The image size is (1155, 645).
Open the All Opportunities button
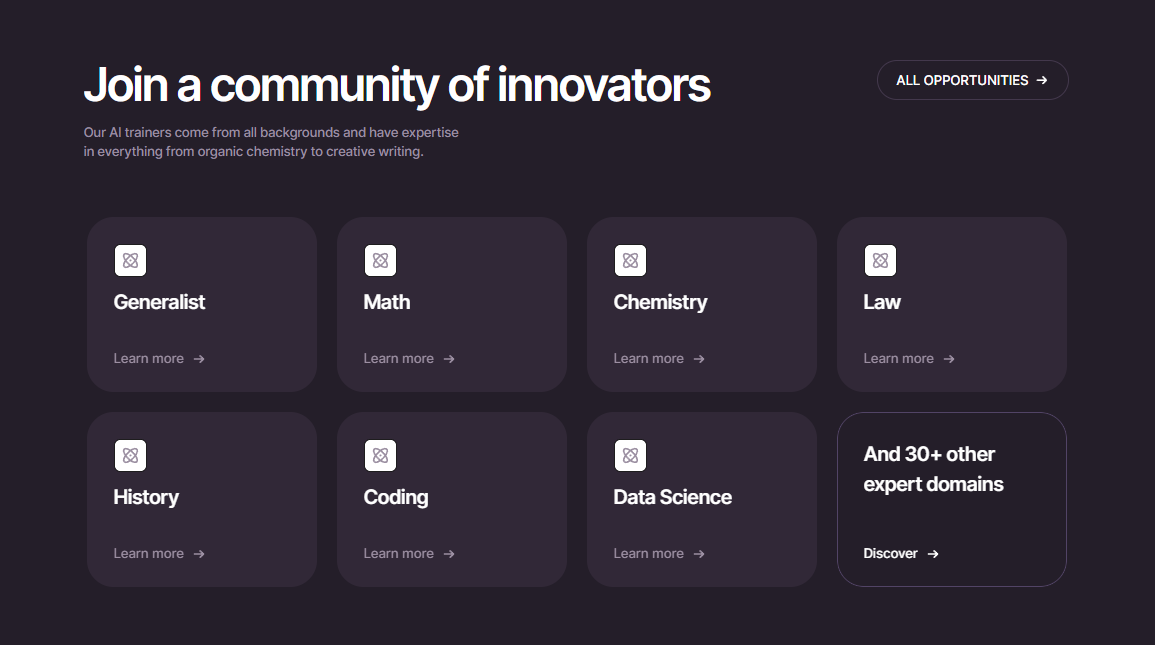pyautogui.click(x=972, y=80)
